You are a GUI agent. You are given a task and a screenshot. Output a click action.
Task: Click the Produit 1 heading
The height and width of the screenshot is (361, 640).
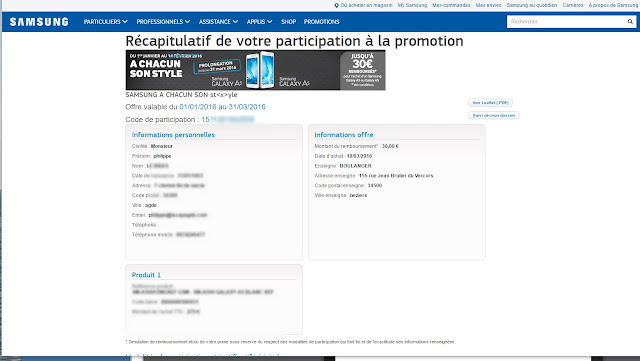(x=146, y=275)
